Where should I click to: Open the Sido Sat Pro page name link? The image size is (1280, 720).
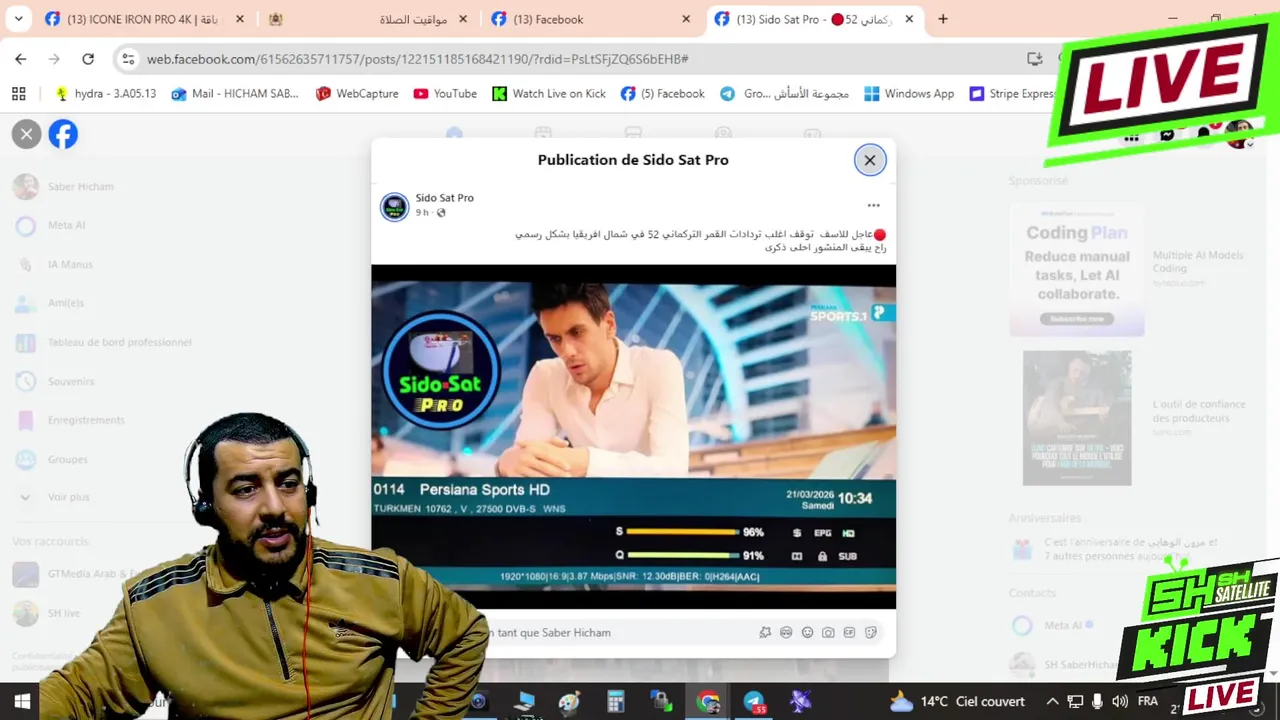[444, 198]
